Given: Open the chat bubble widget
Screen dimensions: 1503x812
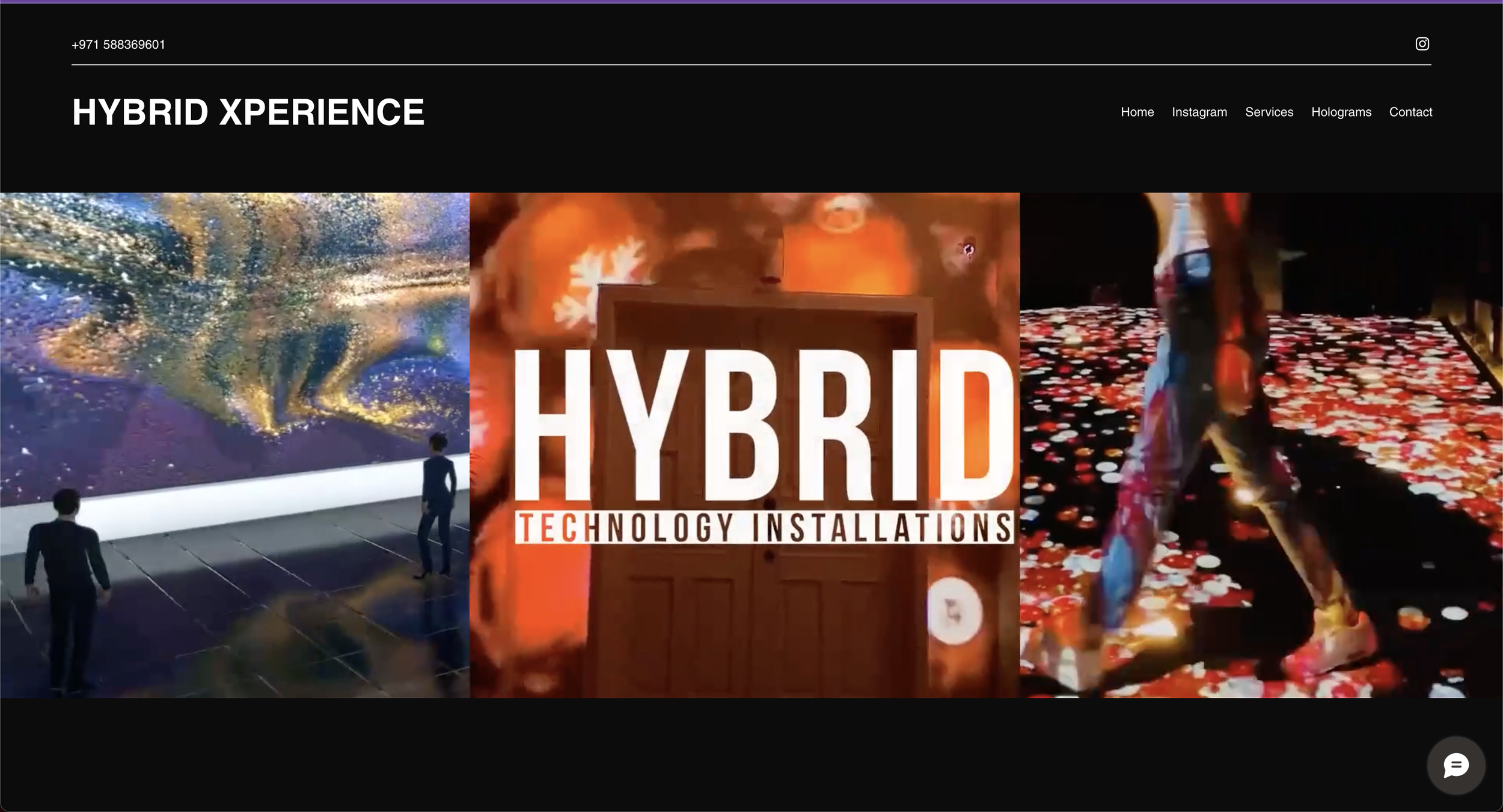Looking at the screenshot, I should point(1456,766).
